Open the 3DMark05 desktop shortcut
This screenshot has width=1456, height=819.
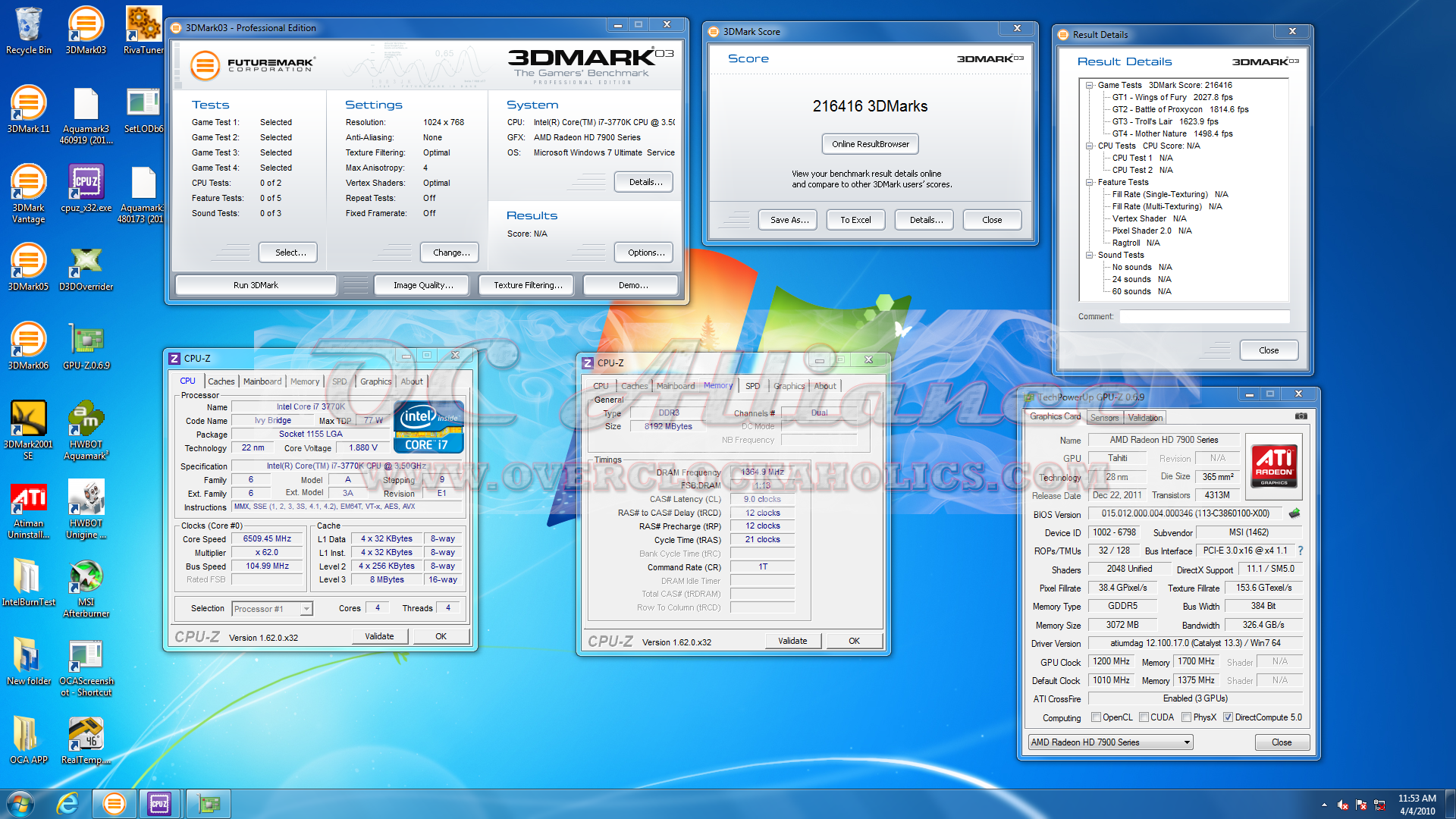pyautogui.click(x=28, y=267)
